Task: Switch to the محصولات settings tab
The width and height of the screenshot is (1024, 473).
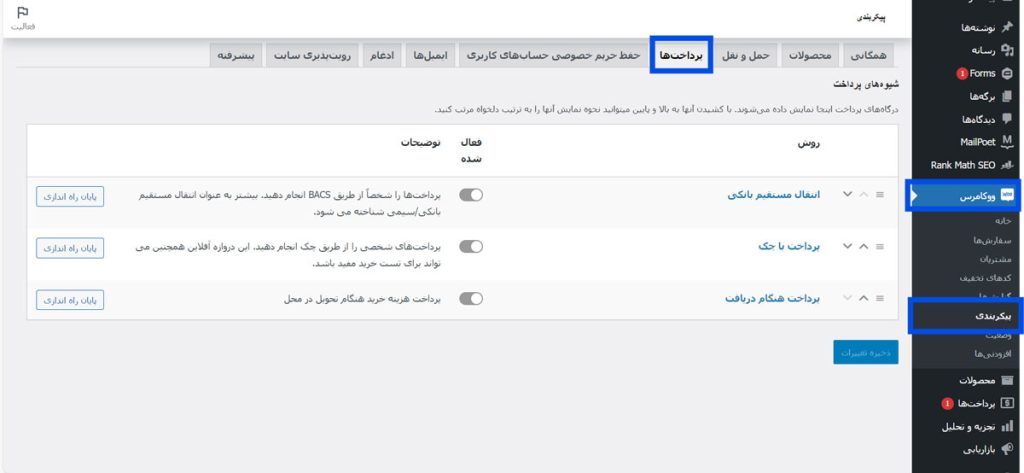Action: pos(810,56)
